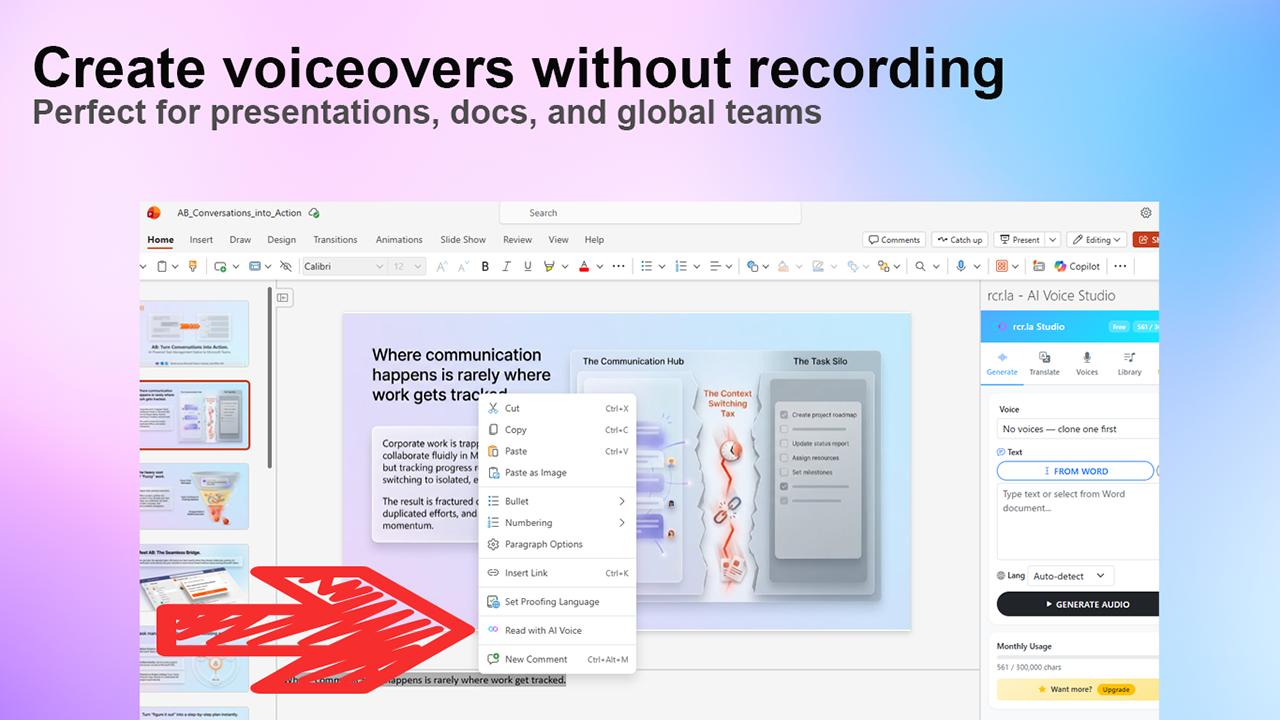This screenshot has height=720, width=1280.
Task: Open the Slide Show tab
Action: [x=463, y=240]
